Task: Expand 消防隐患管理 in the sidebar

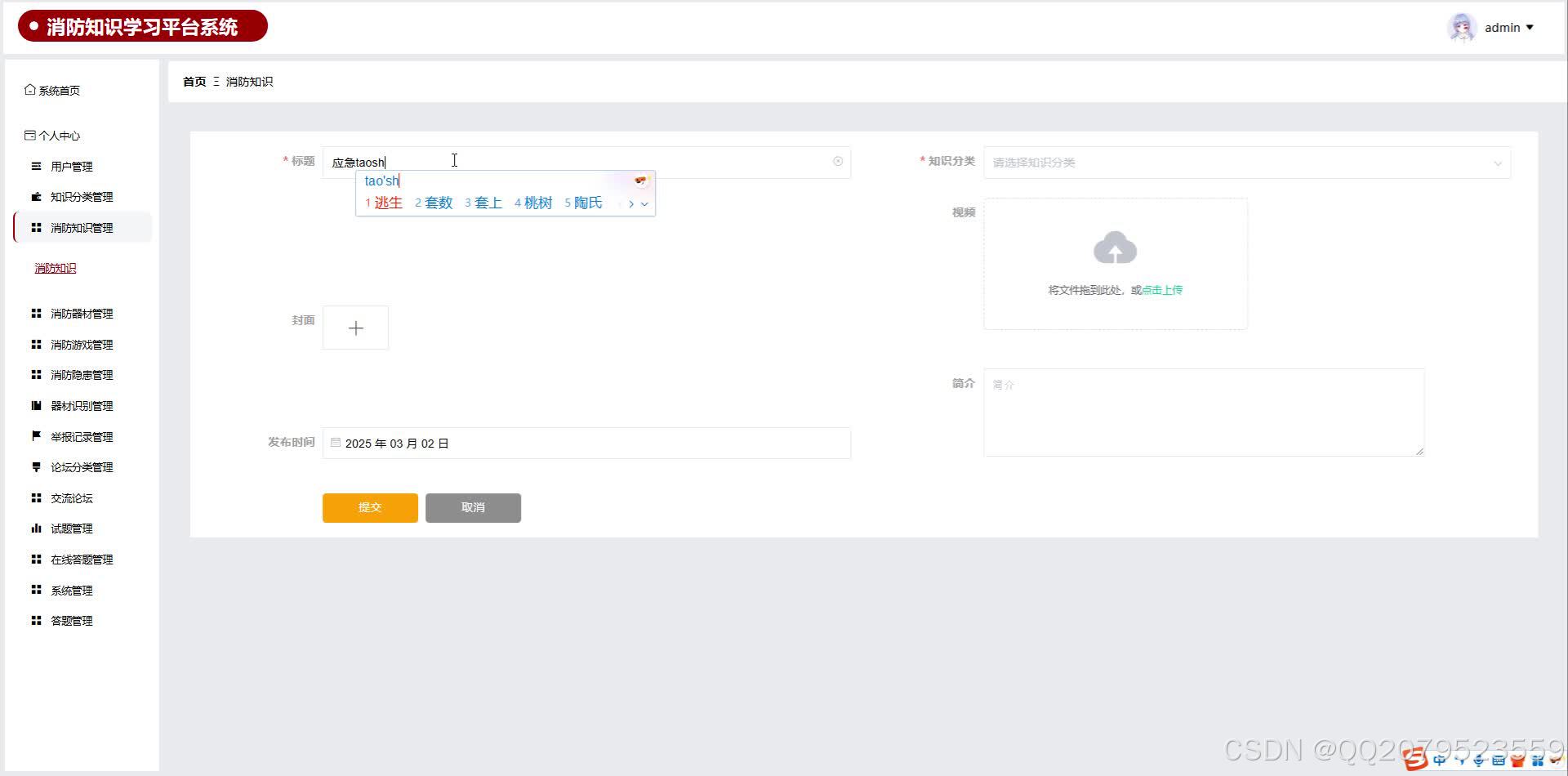Action: click(x=82, y=375)
